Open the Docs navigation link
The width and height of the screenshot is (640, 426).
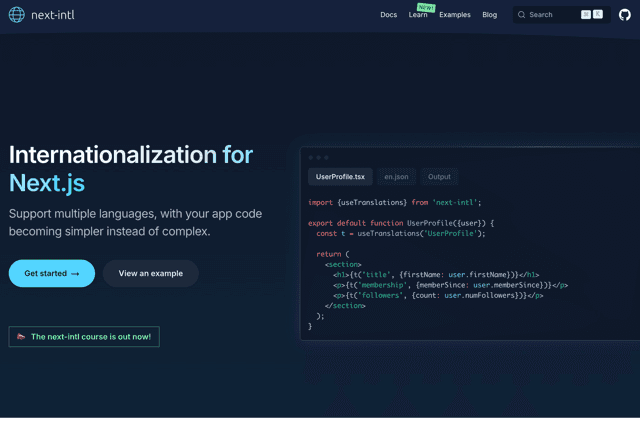(388, 15)
